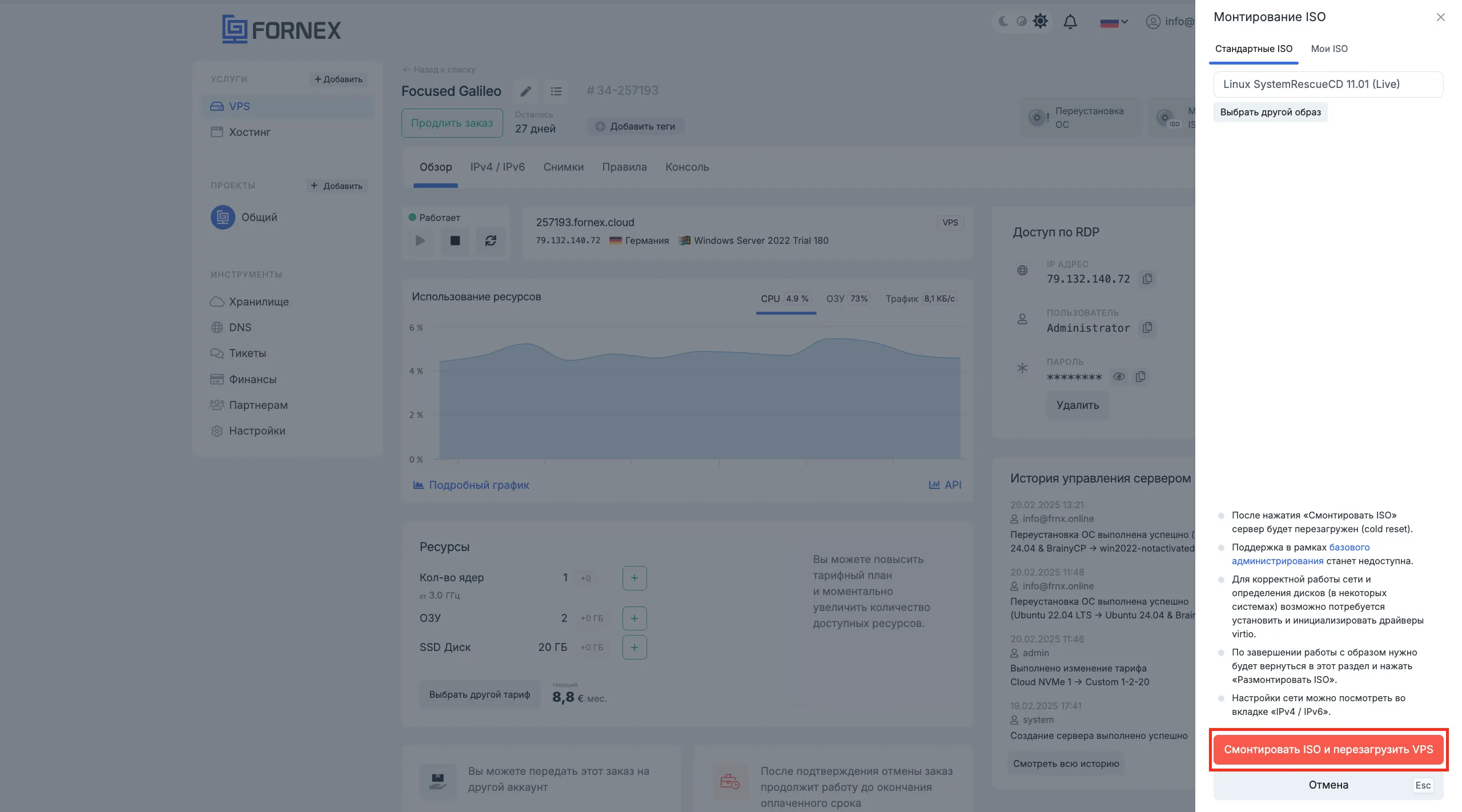Open Настройки section
Screen dimensions: 1462x812
[247, 431]
